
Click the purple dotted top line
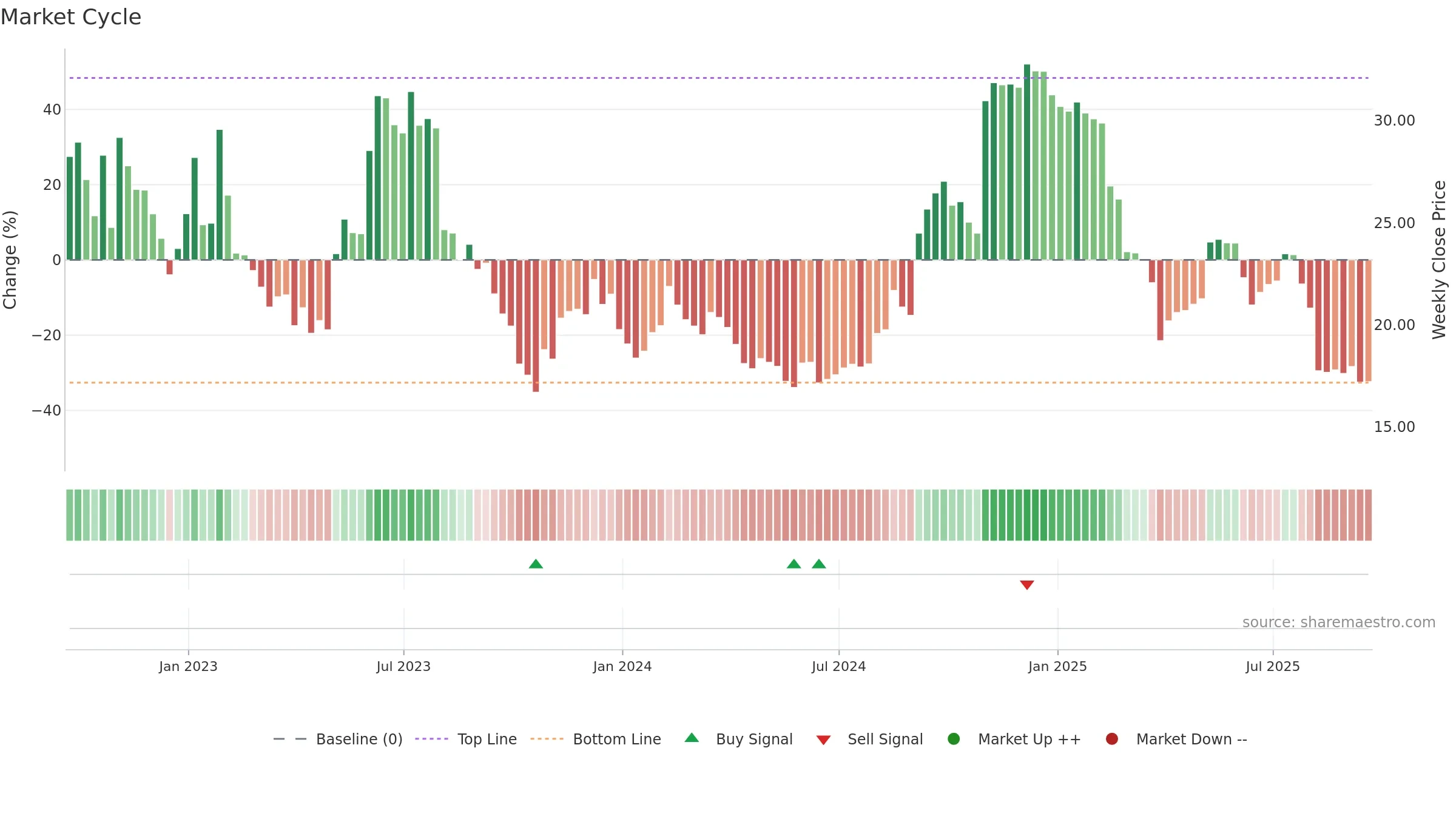tap(719, 78)
